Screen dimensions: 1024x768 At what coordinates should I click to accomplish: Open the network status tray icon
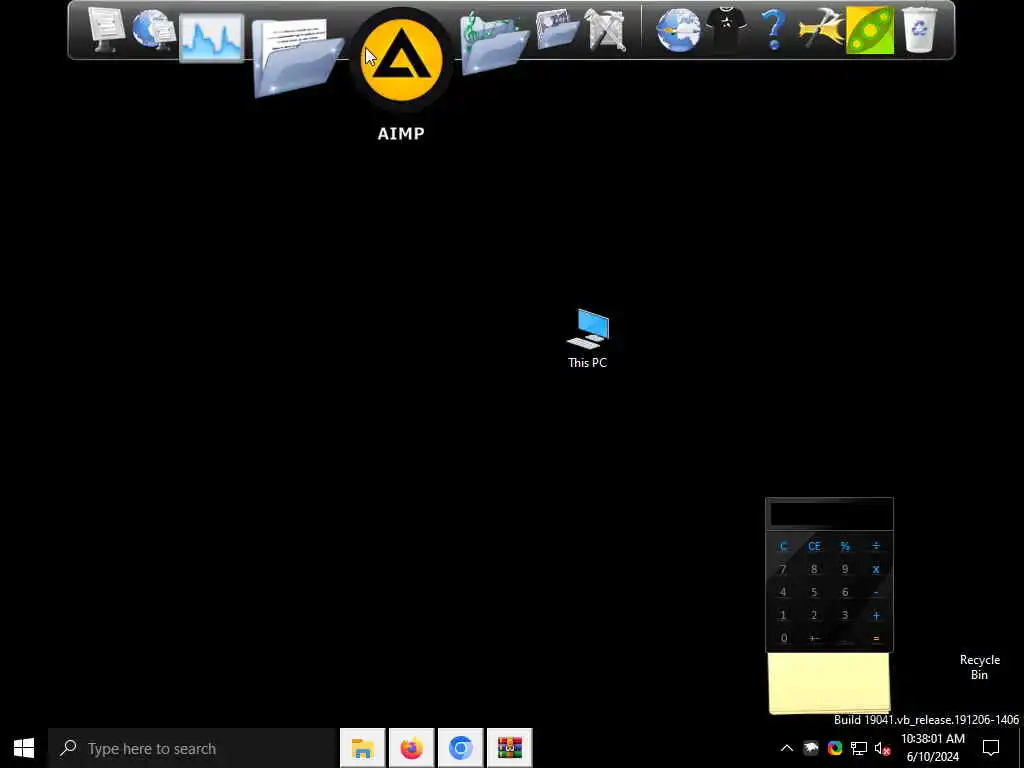tap(859, 748)
